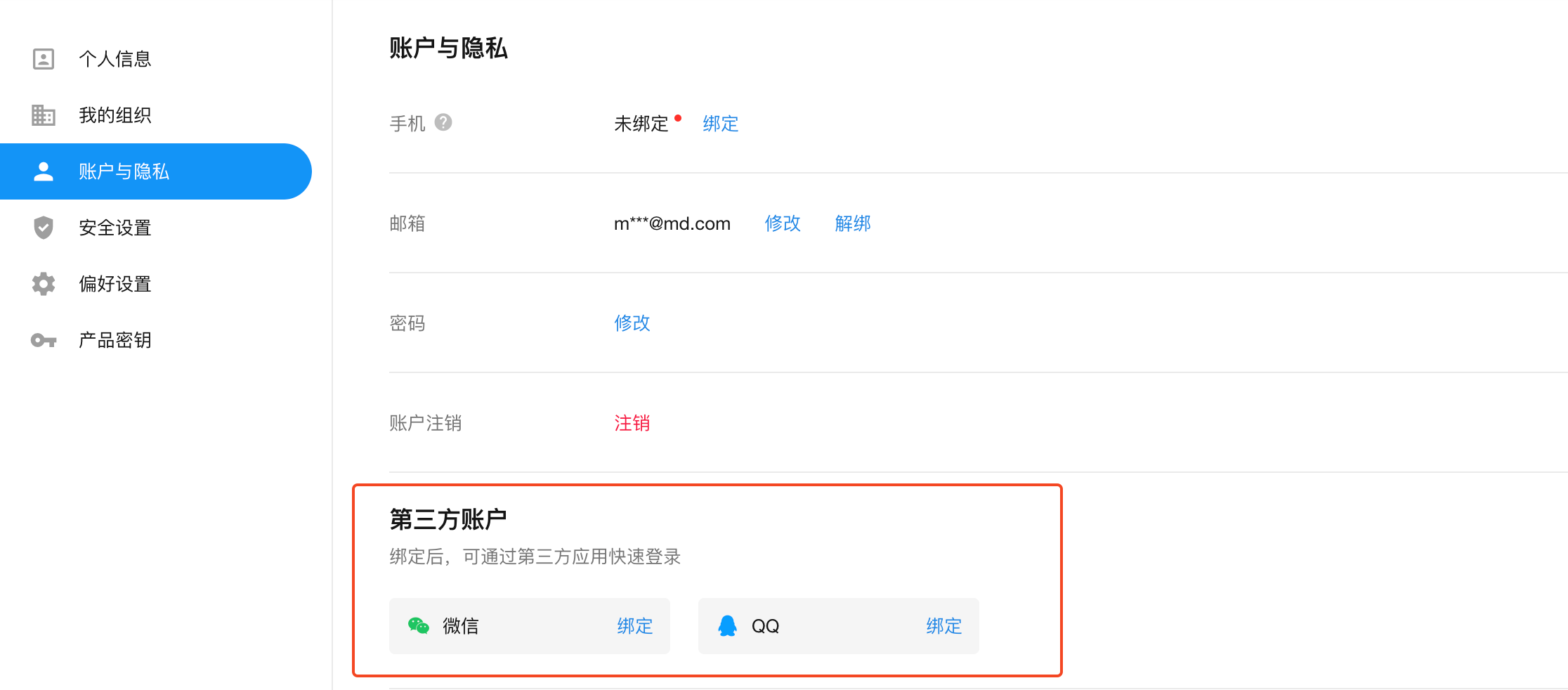This screenshot has height=690, width=1568.
Task: Click 绑定 in the 微信 card
Action: coord(635,626)
